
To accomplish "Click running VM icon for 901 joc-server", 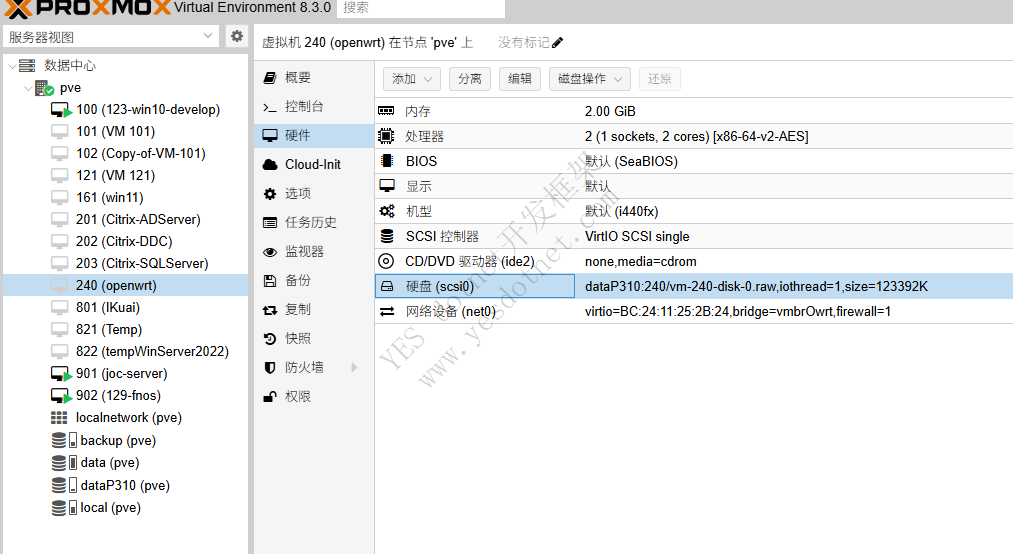I will [61, 374].
